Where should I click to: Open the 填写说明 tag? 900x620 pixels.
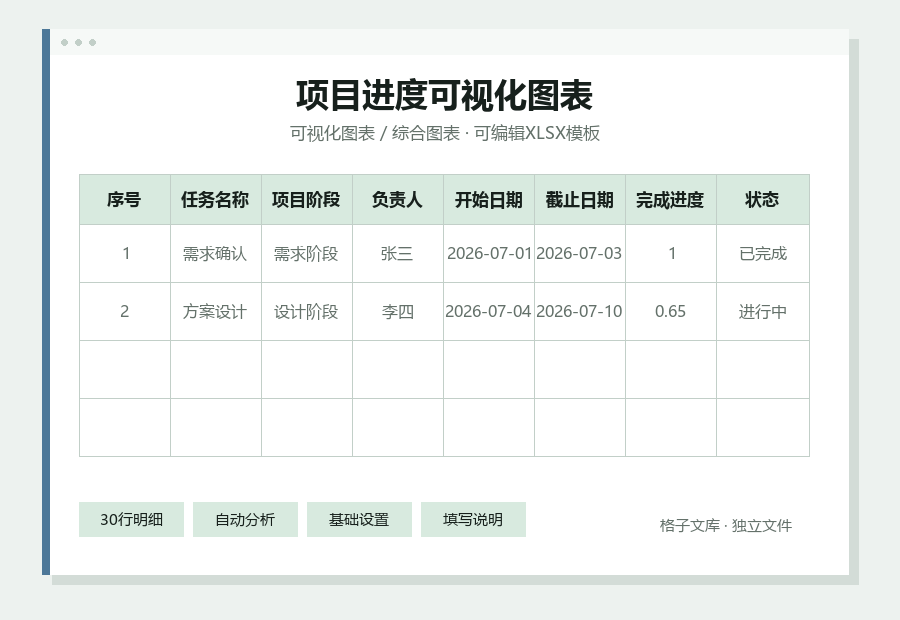[x=473, y=520]
